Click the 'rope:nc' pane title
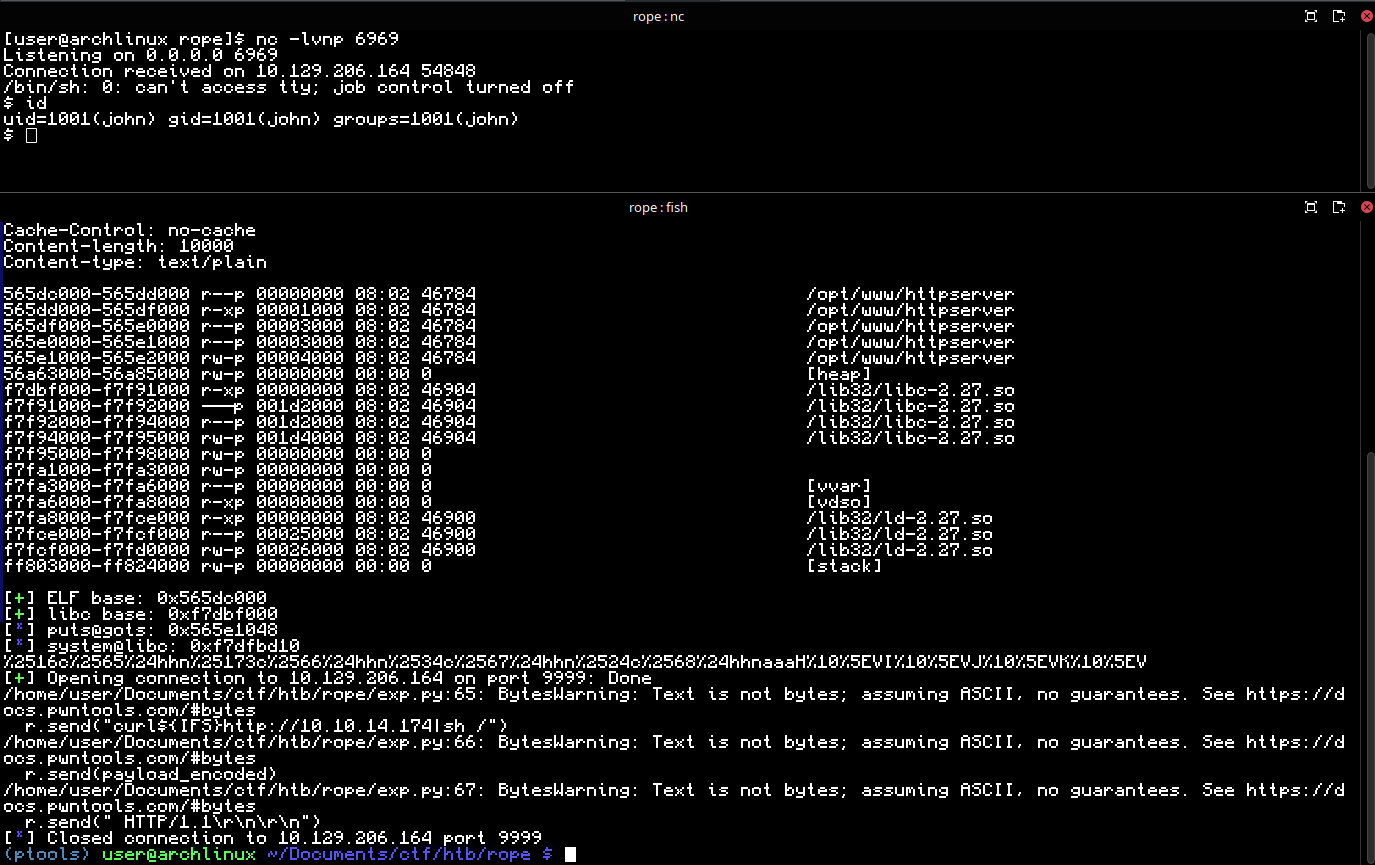This screenshot has width=1375, height=865. point(659,16)
